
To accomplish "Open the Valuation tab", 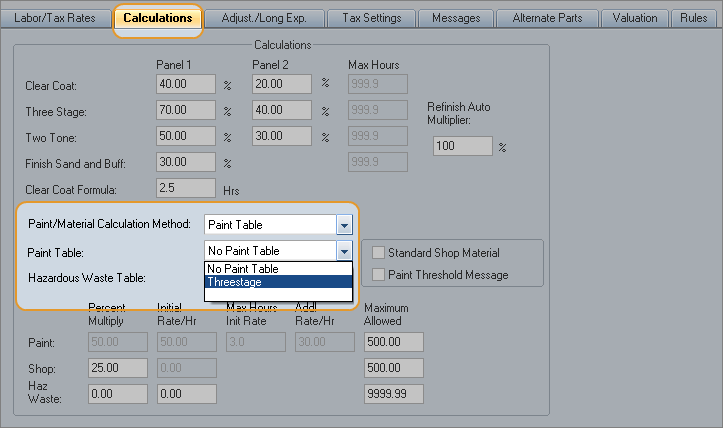I will tap(636, 18).
